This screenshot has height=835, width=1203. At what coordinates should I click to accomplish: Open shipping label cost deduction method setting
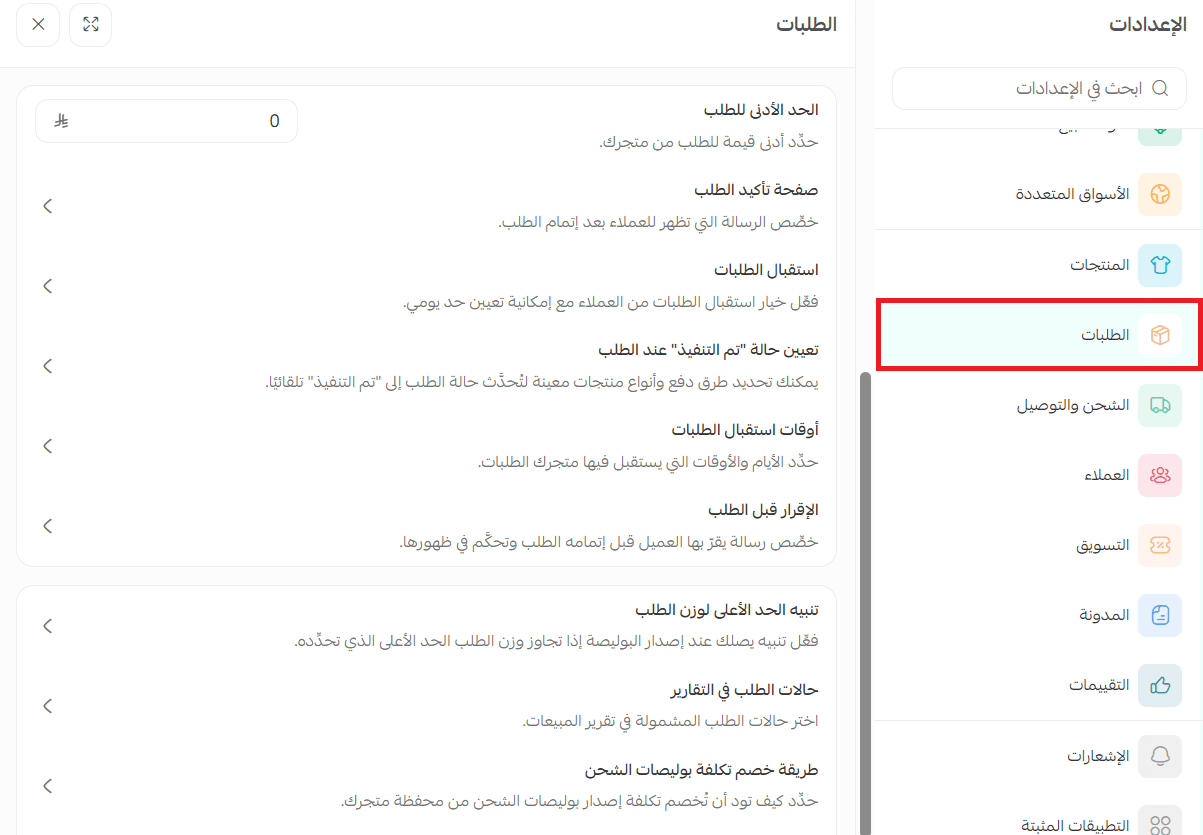coord(47,786)
